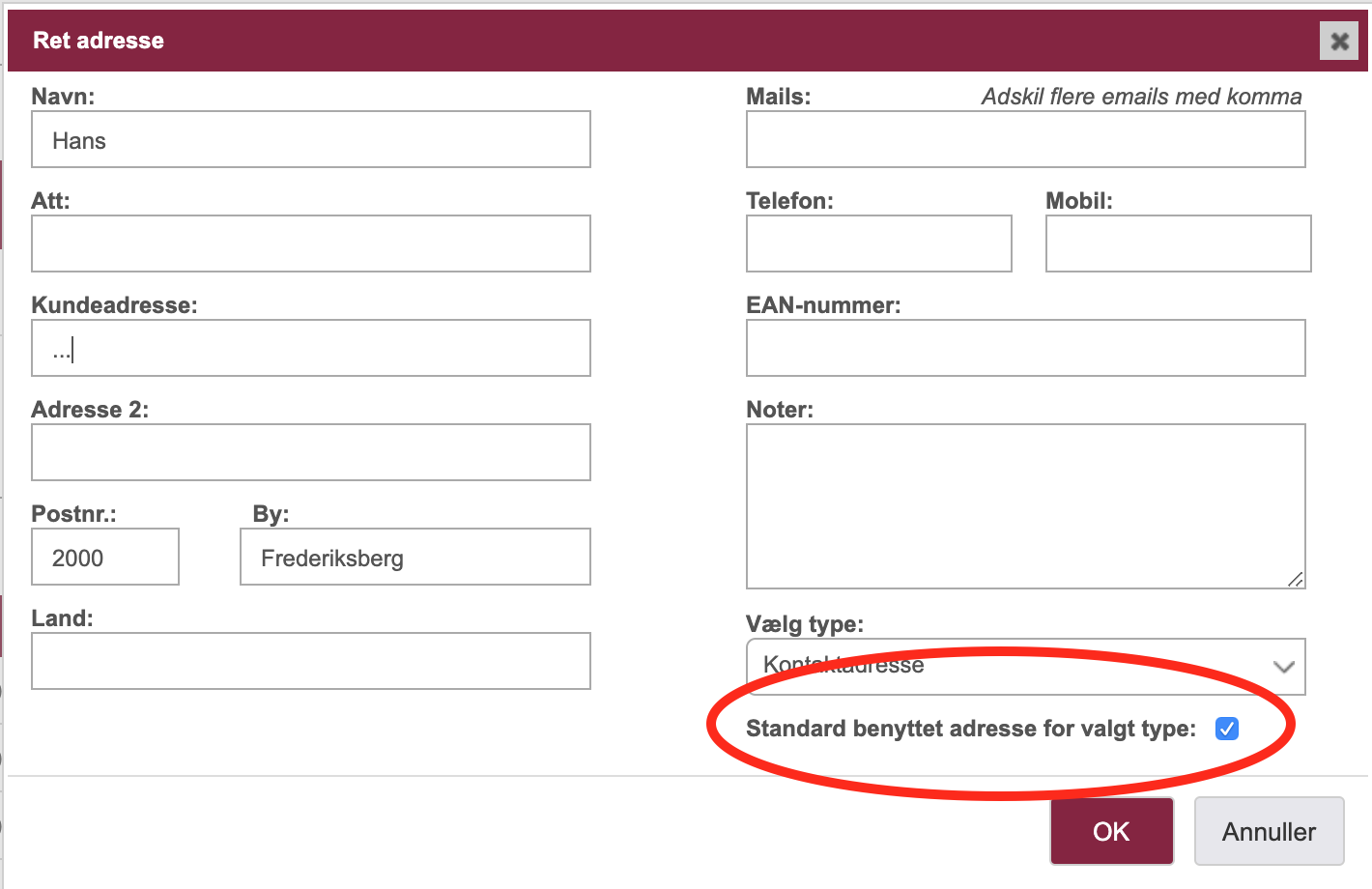Edit the Postnr field showing 2000
Viewport: 1372px width, 889px height.
105,557
